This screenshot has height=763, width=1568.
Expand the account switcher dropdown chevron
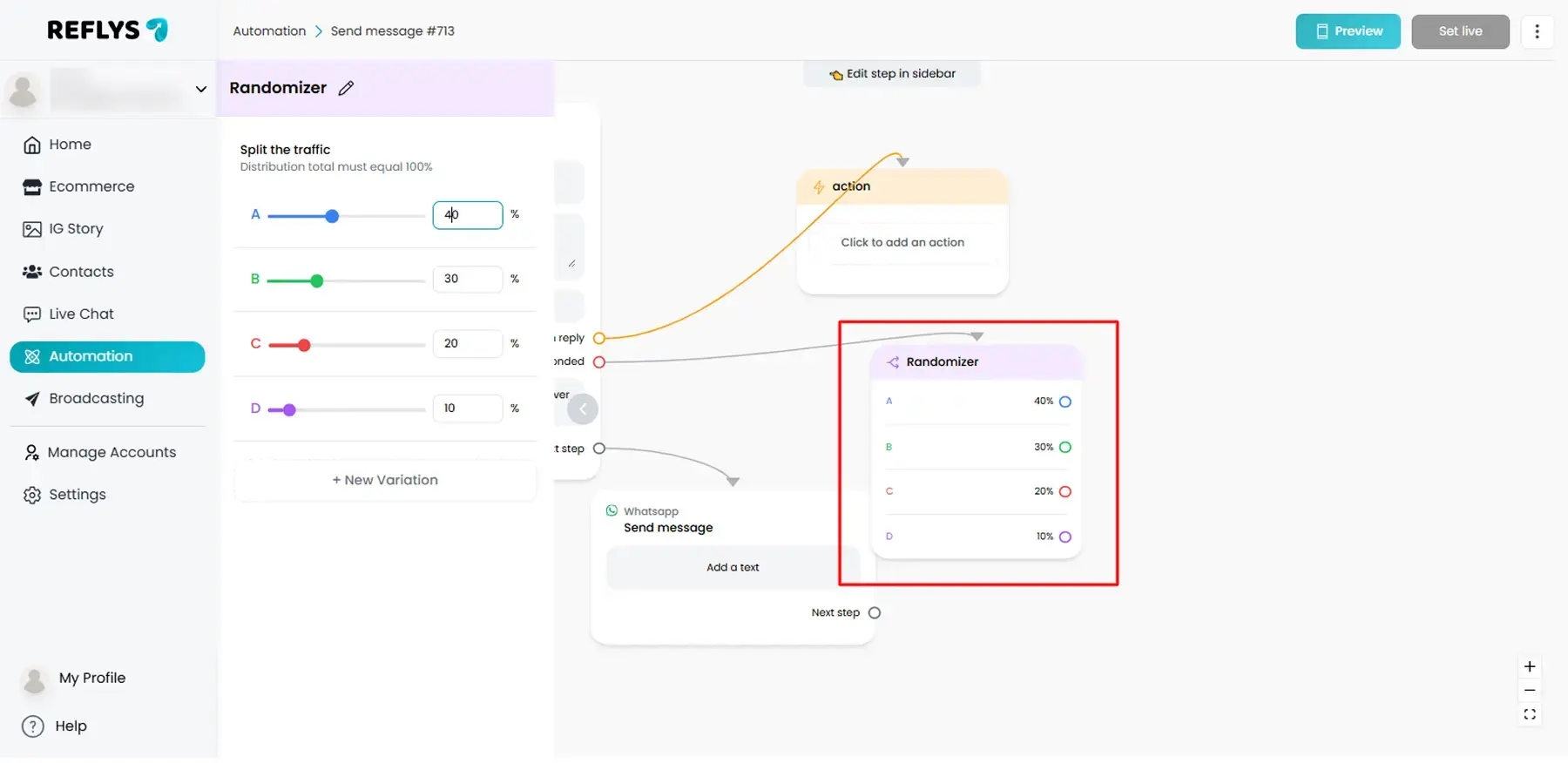[201, 89]
